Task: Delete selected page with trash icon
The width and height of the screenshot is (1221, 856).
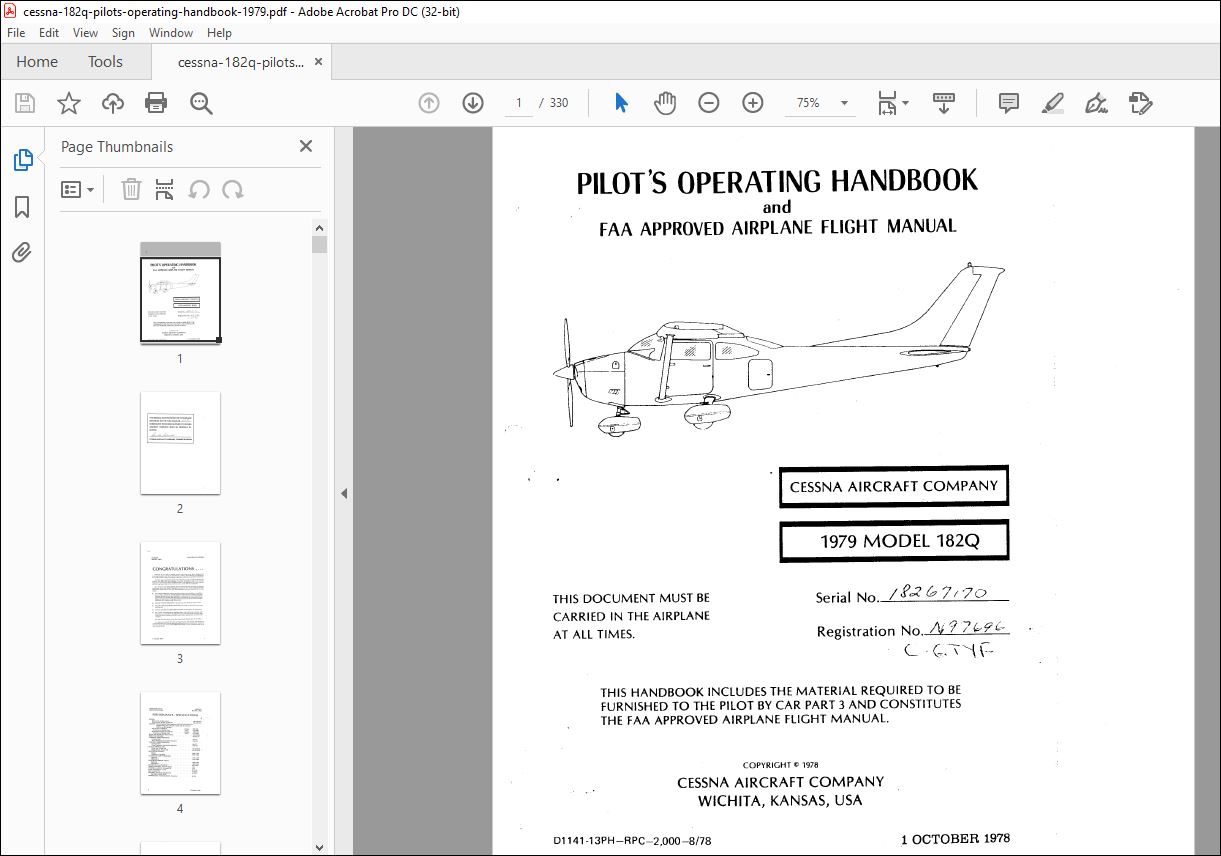Action: (131, 189)
